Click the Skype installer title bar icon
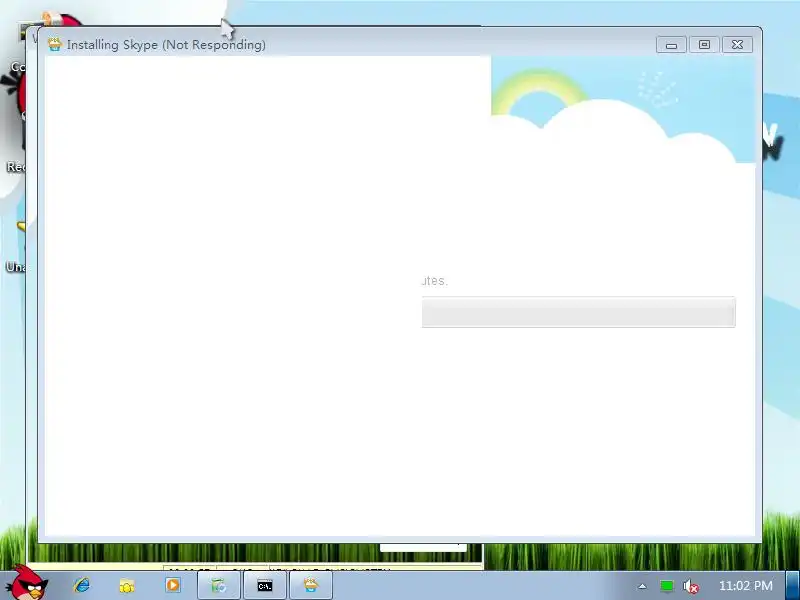The height and width of the screenshot is (600, 800). [55, 44]
